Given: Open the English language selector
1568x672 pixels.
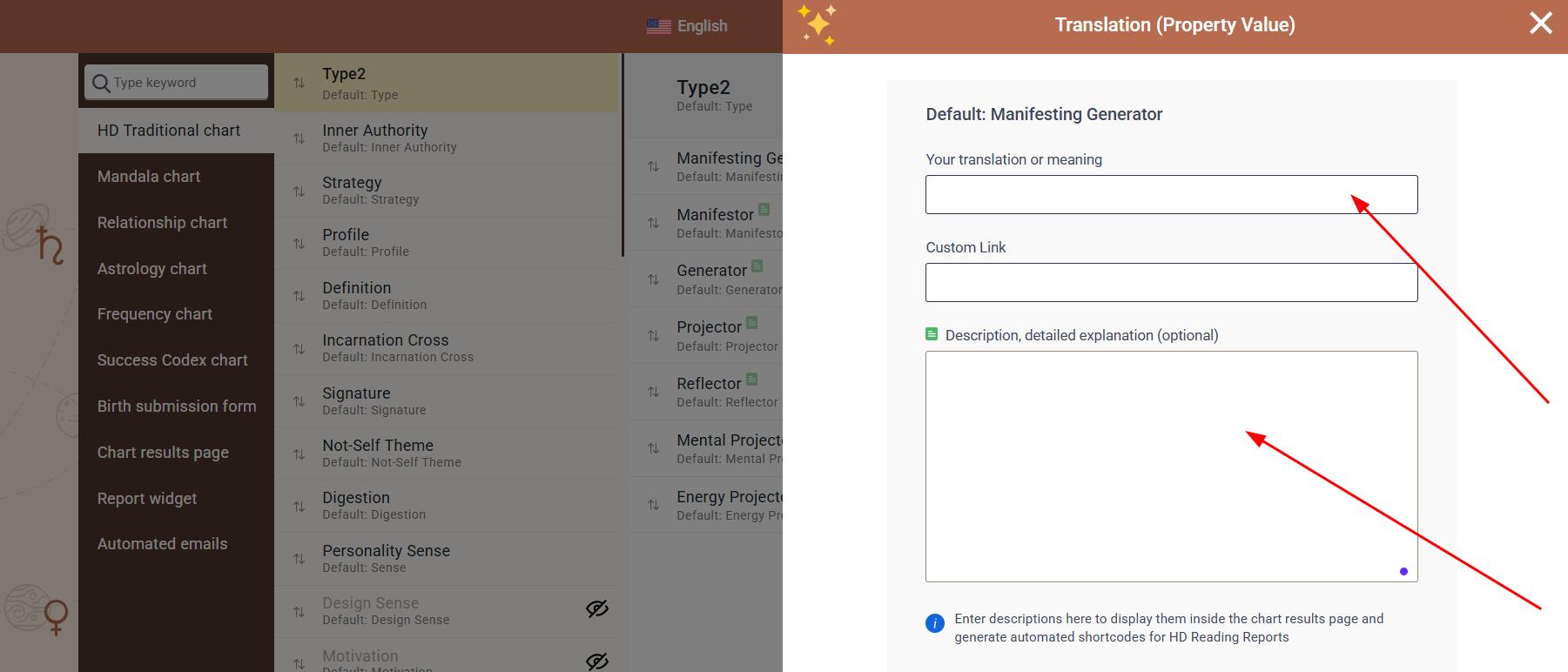Looking at the screenshot, I should pyautogui.click(x=687, y=26).
